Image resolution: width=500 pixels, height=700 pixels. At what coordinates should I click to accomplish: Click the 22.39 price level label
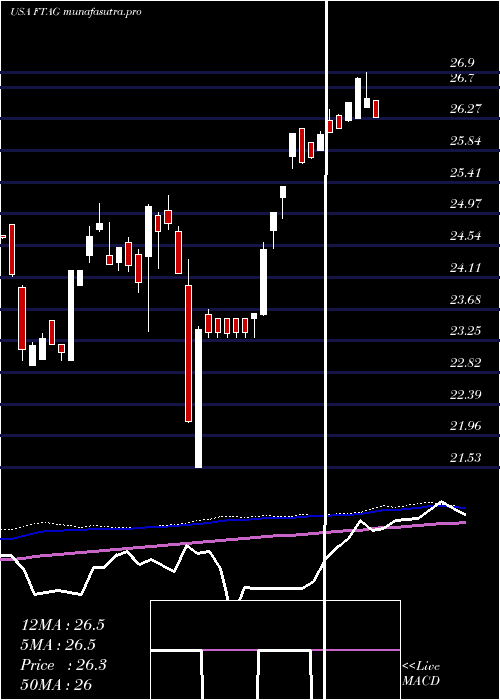(x=466, y=394)
